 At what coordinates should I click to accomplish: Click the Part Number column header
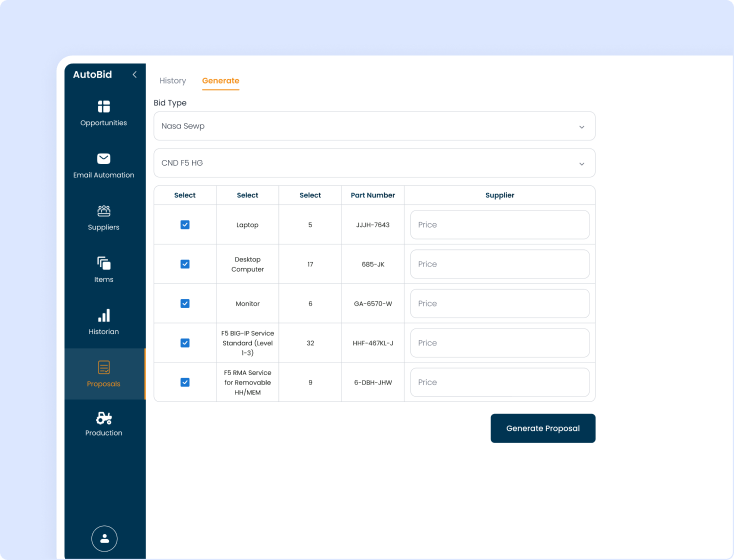373,195
